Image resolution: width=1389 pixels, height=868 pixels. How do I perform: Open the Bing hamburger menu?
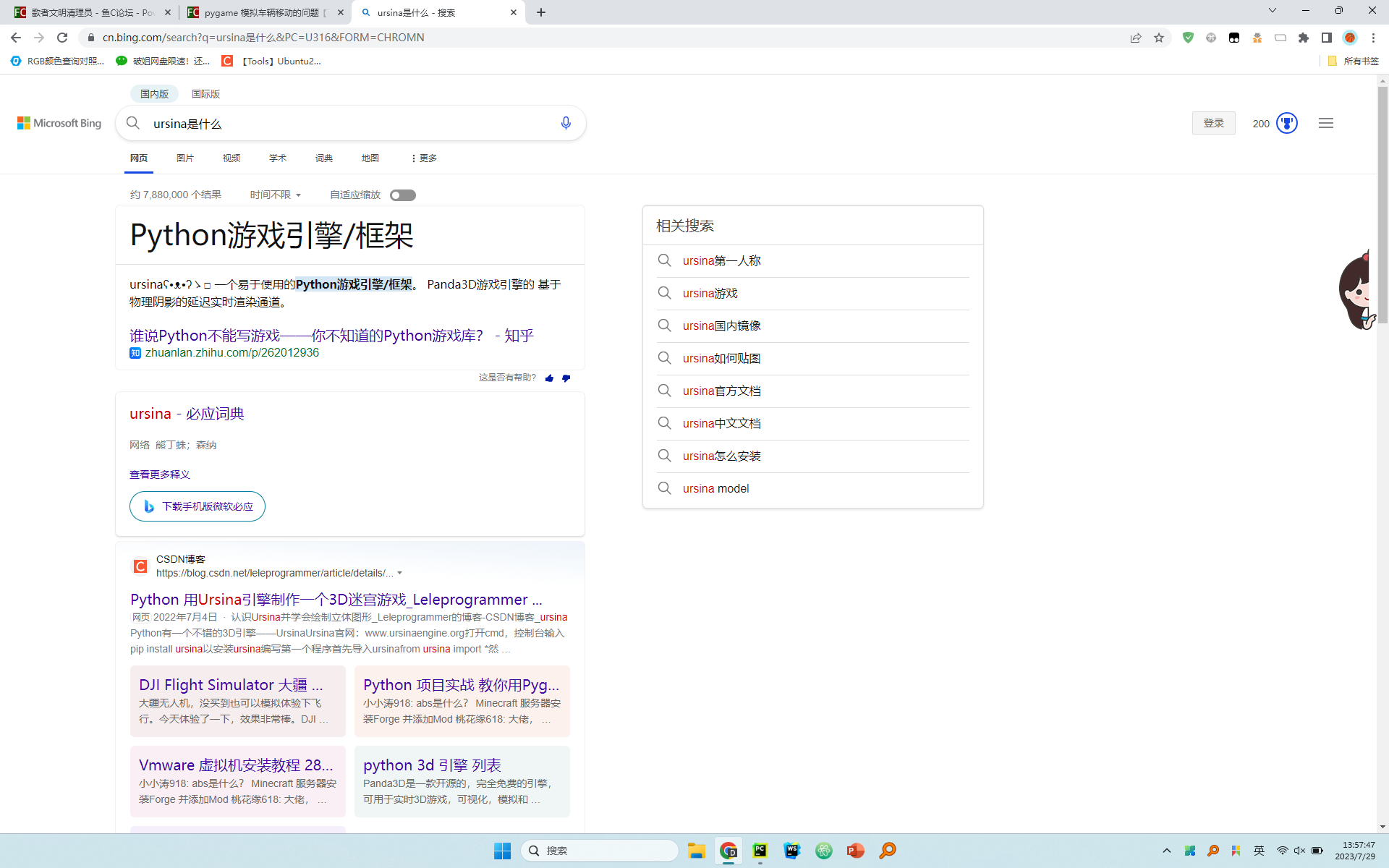(1326, 123)
